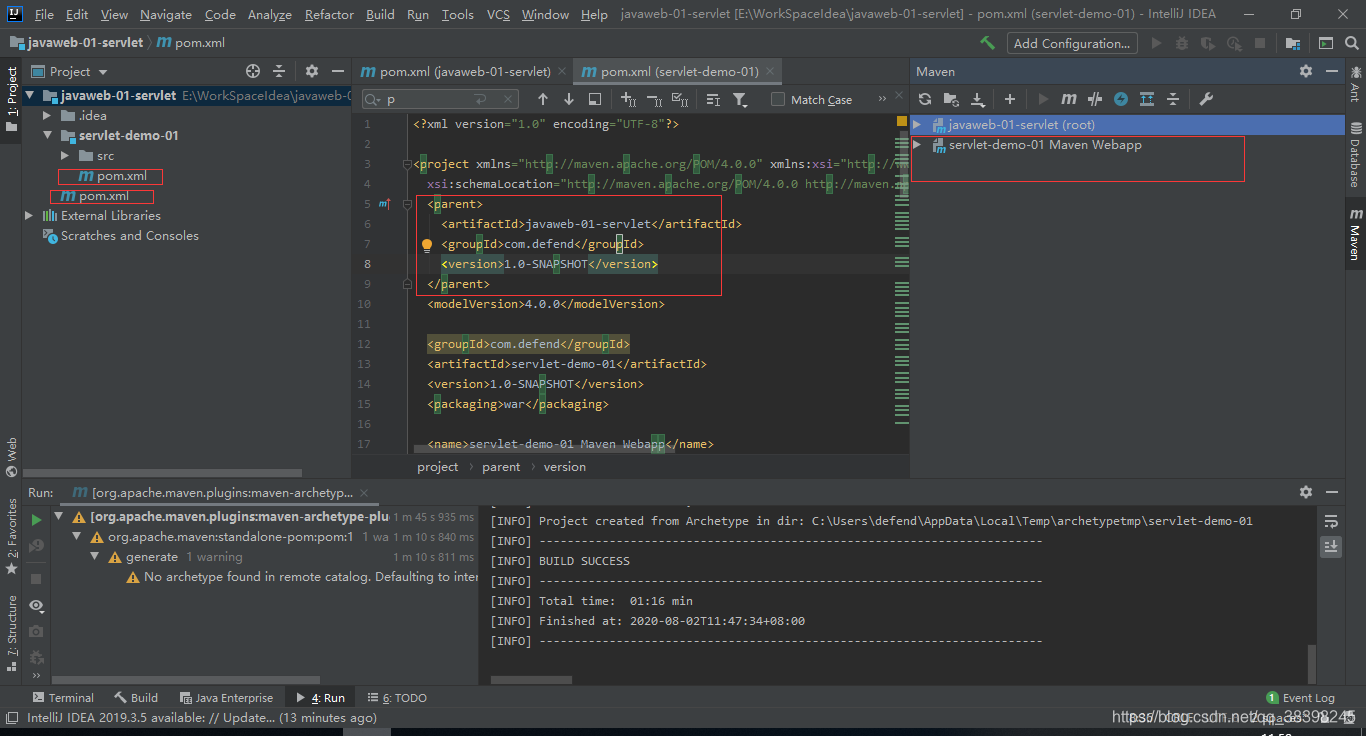Collapse servlet-demo-01 module folder

tap(47, 136)
